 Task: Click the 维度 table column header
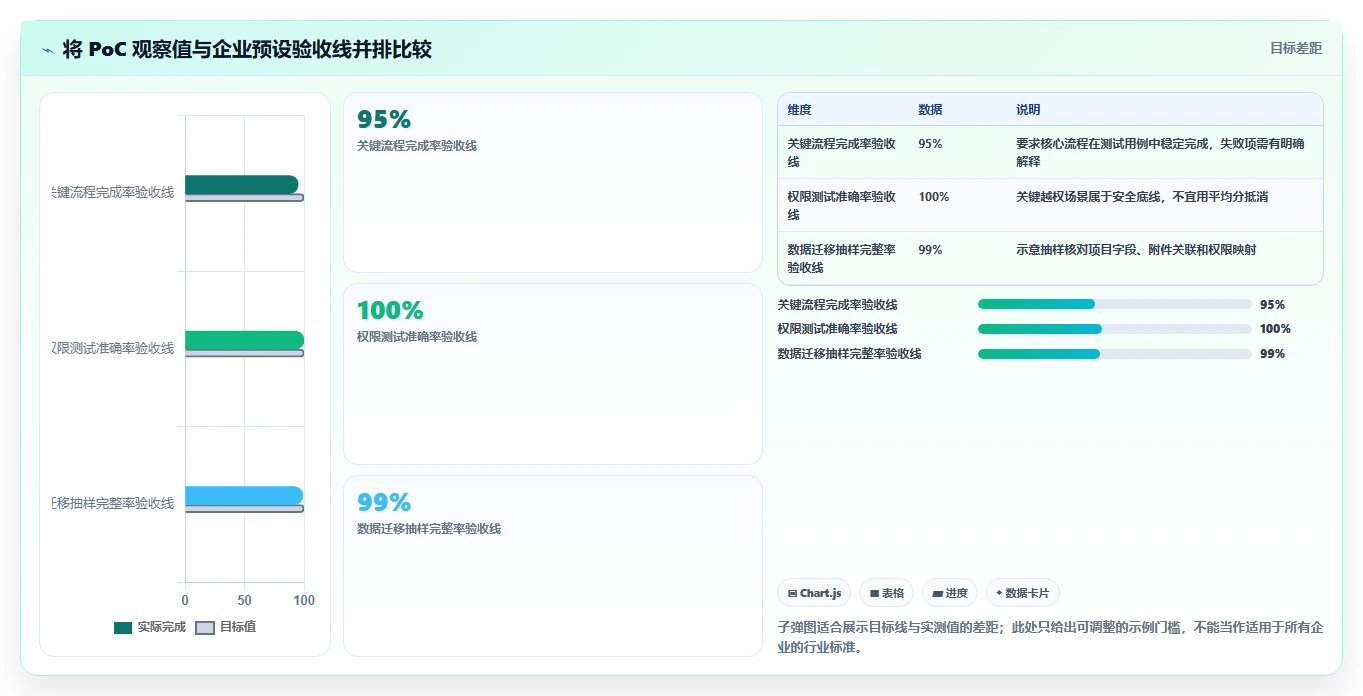click(x=799, y=109)
